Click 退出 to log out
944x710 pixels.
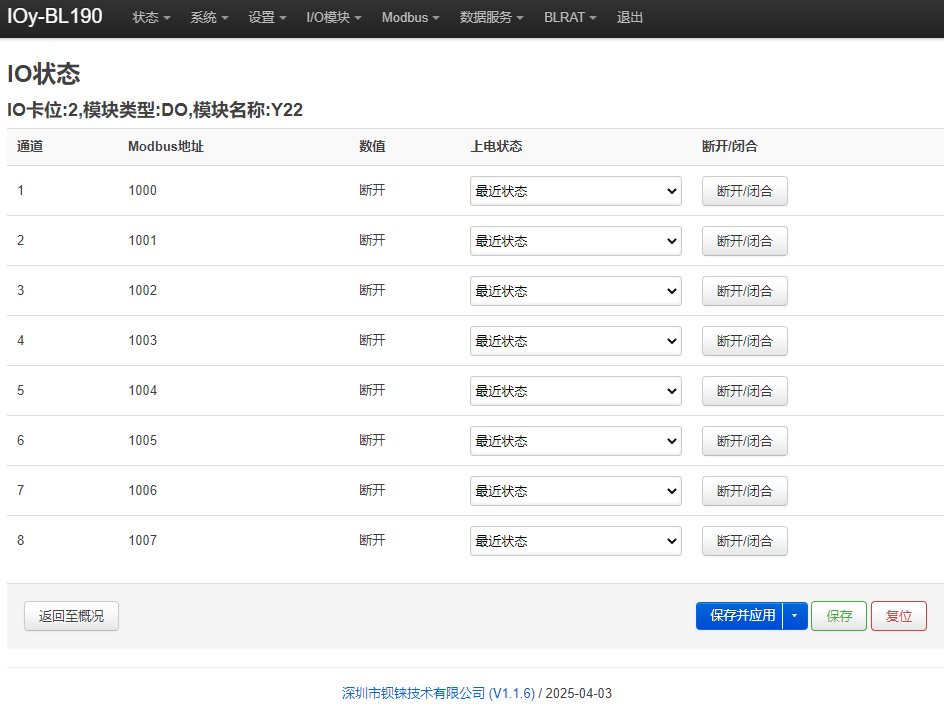click(x=630, y=17)
